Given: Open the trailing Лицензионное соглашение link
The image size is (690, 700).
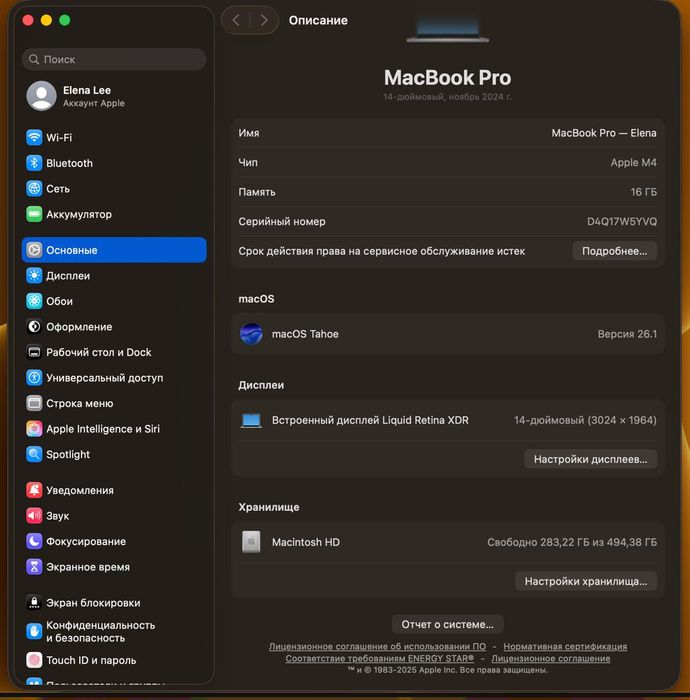Looking at the screenshot, I should (551, 658).
